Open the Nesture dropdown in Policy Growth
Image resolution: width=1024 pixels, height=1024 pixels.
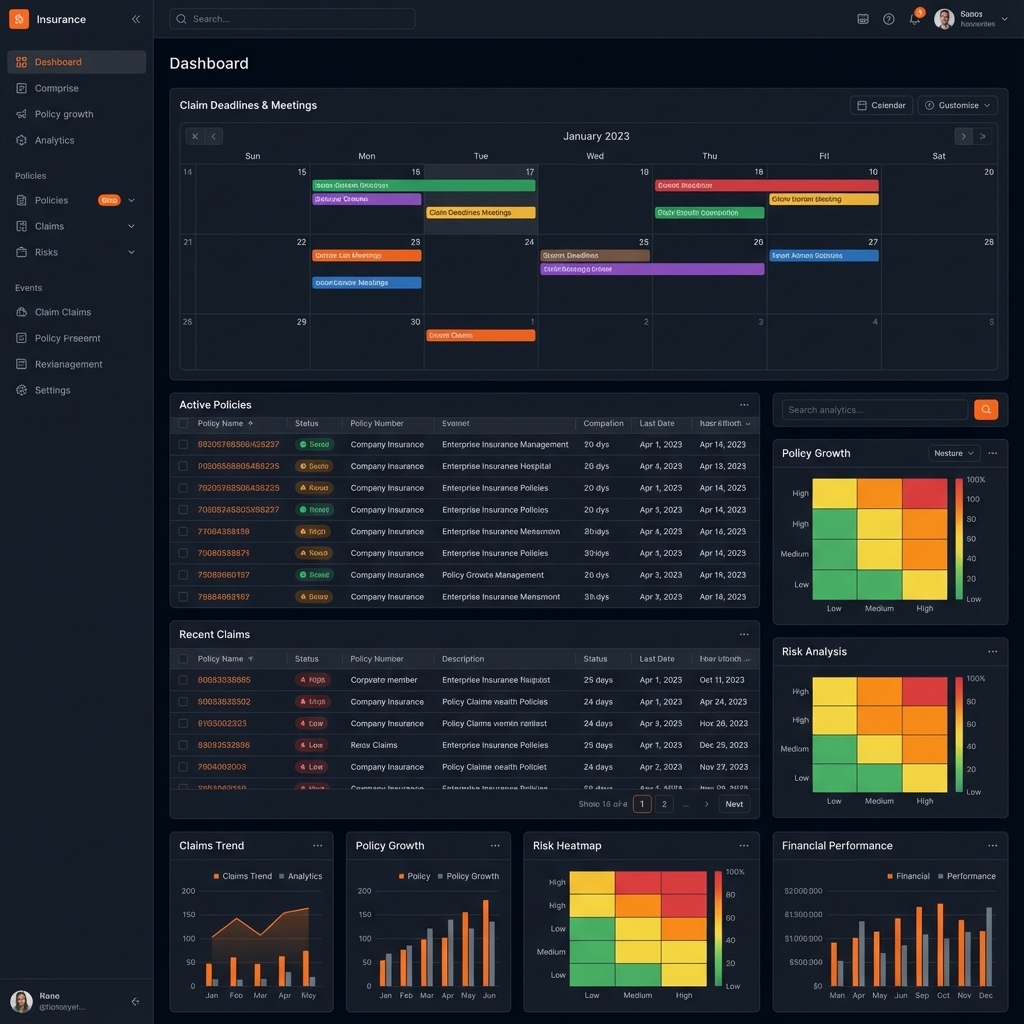click(x=954, y=453)
